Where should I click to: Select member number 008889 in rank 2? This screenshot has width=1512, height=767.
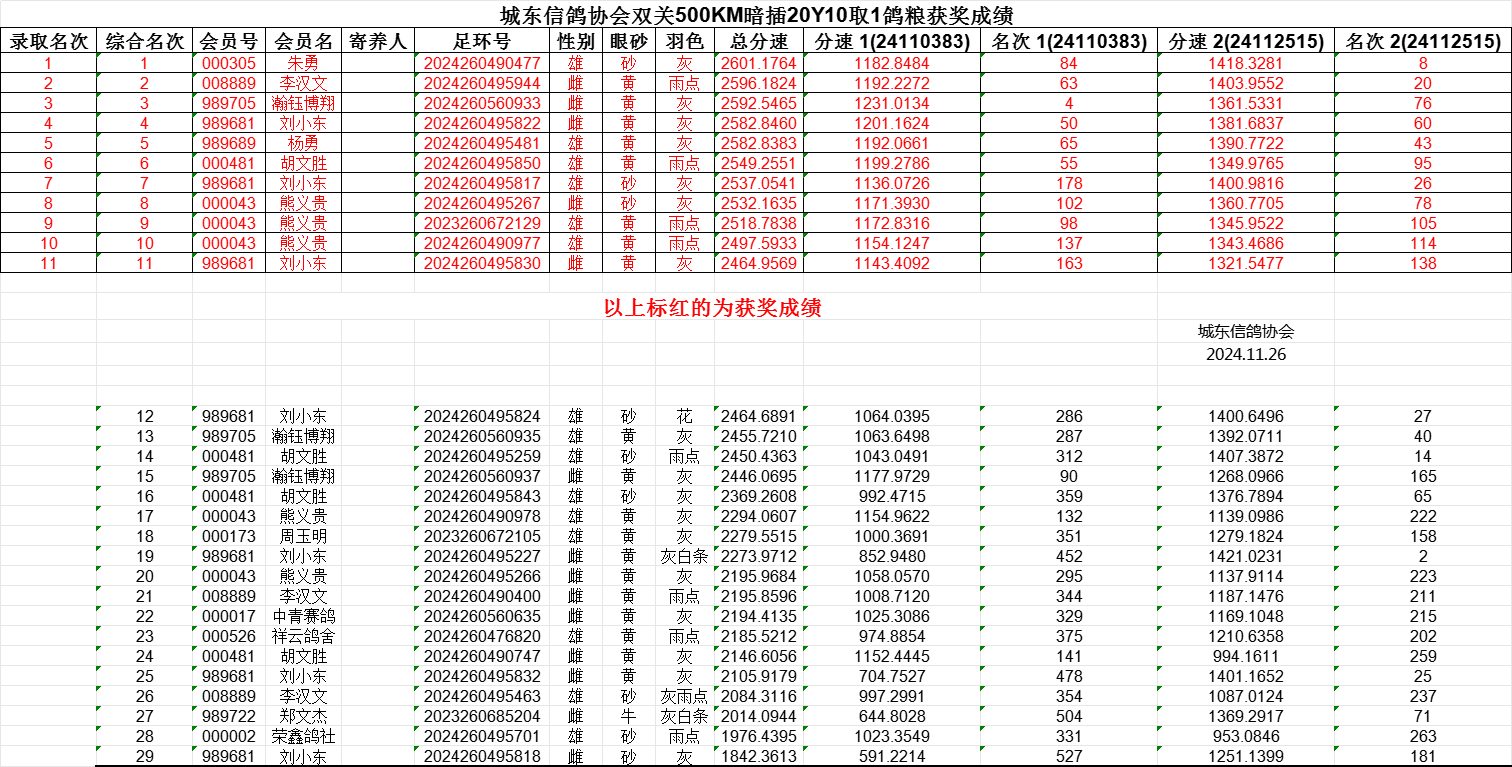click(x=229, y=83)
